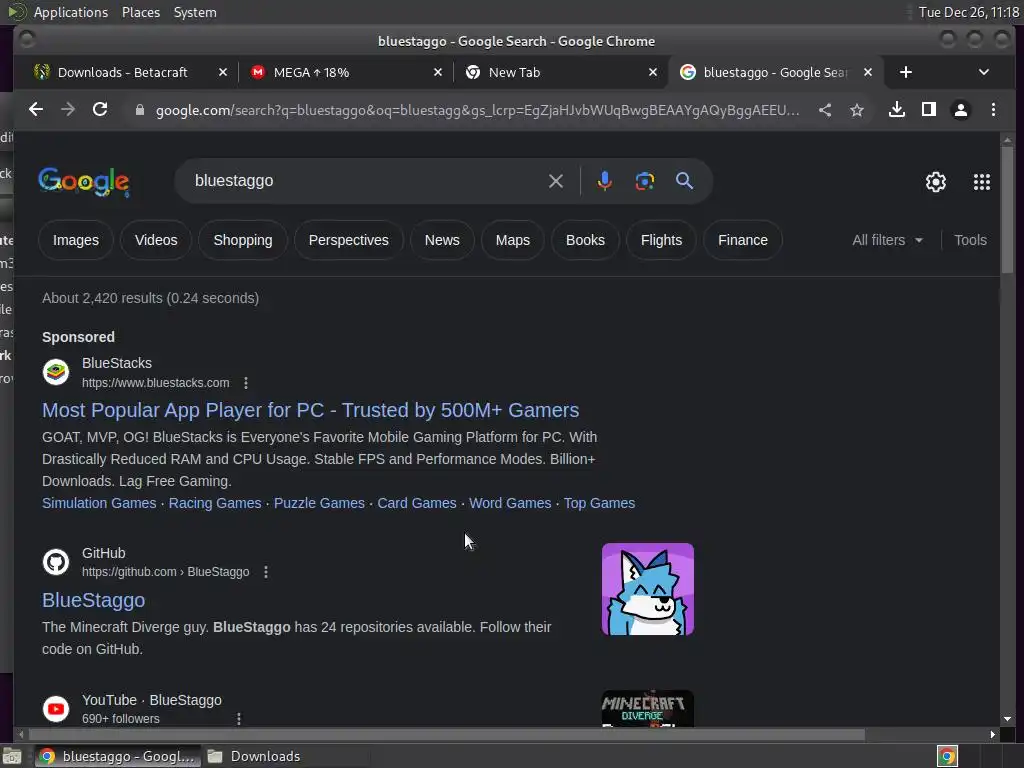
Task: Filter results by News
Action: (442, 240)
